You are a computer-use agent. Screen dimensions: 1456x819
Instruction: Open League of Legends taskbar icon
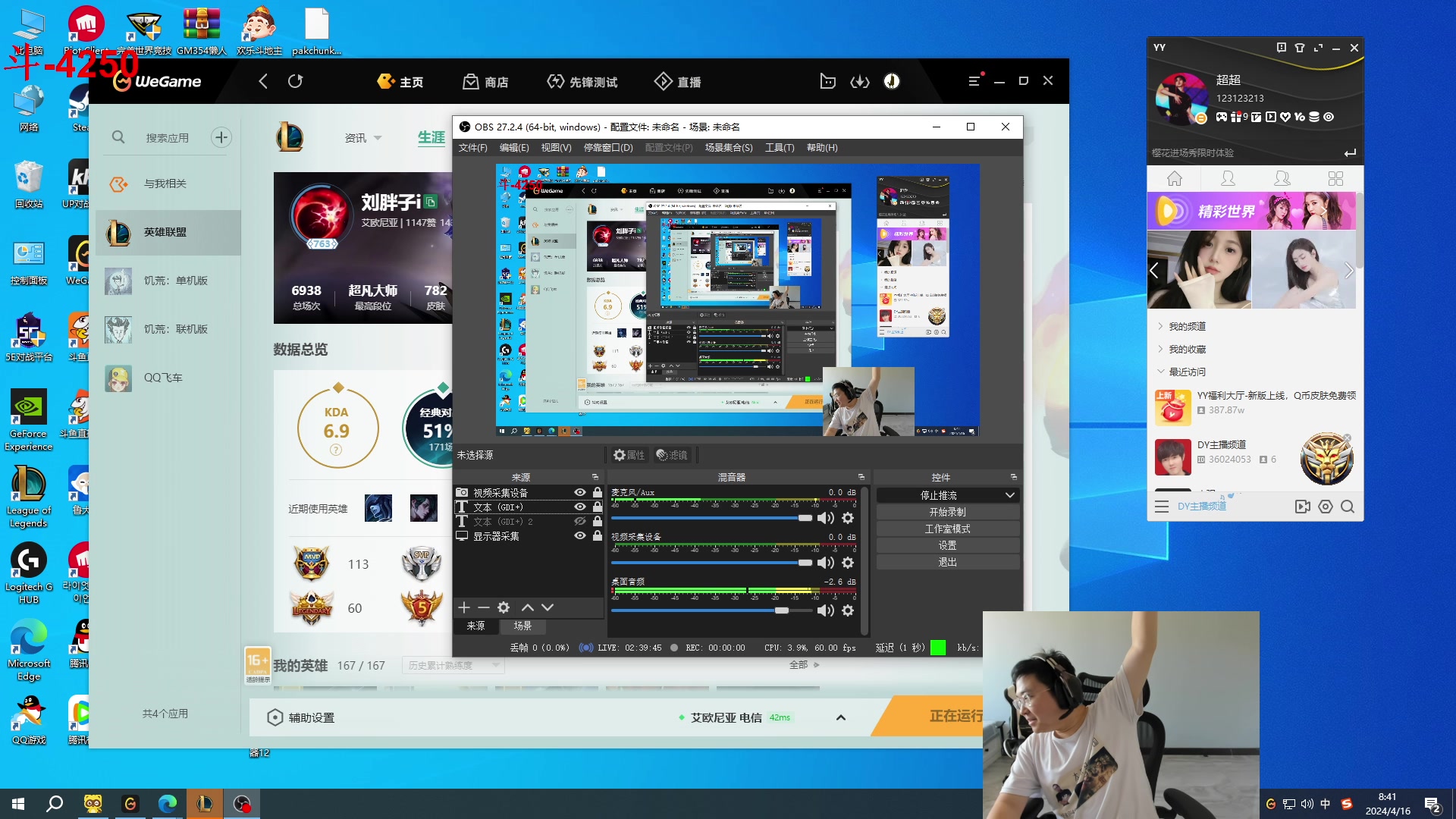[x=205, y=804]
